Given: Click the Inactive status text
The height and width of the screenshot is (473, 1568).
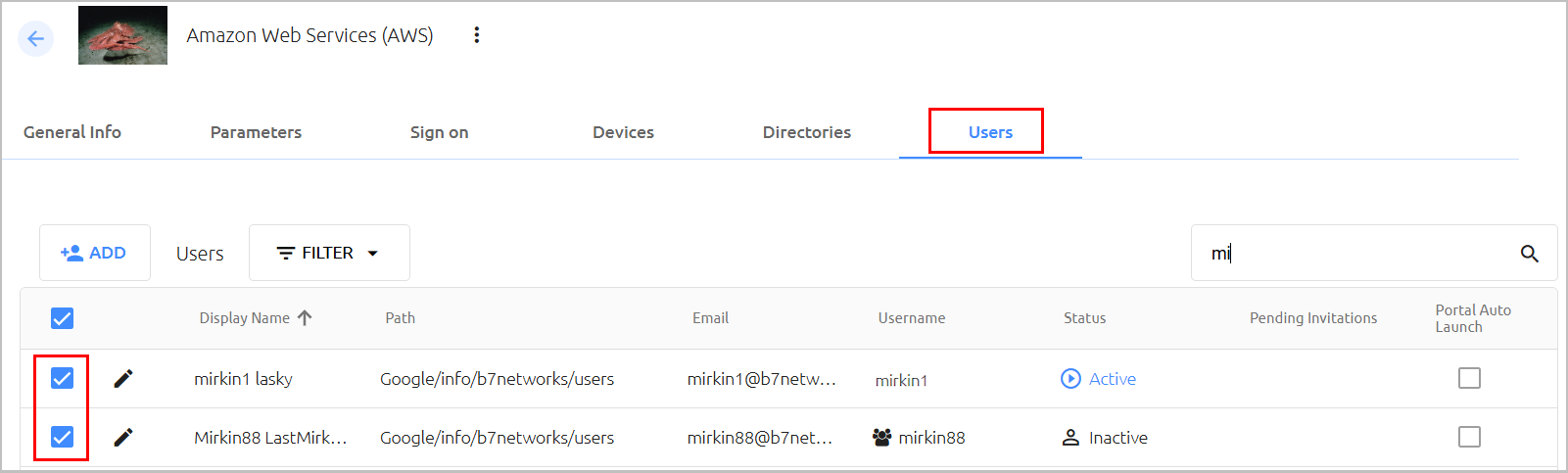Looking at the screenshot, I should tap(1118, 438).
